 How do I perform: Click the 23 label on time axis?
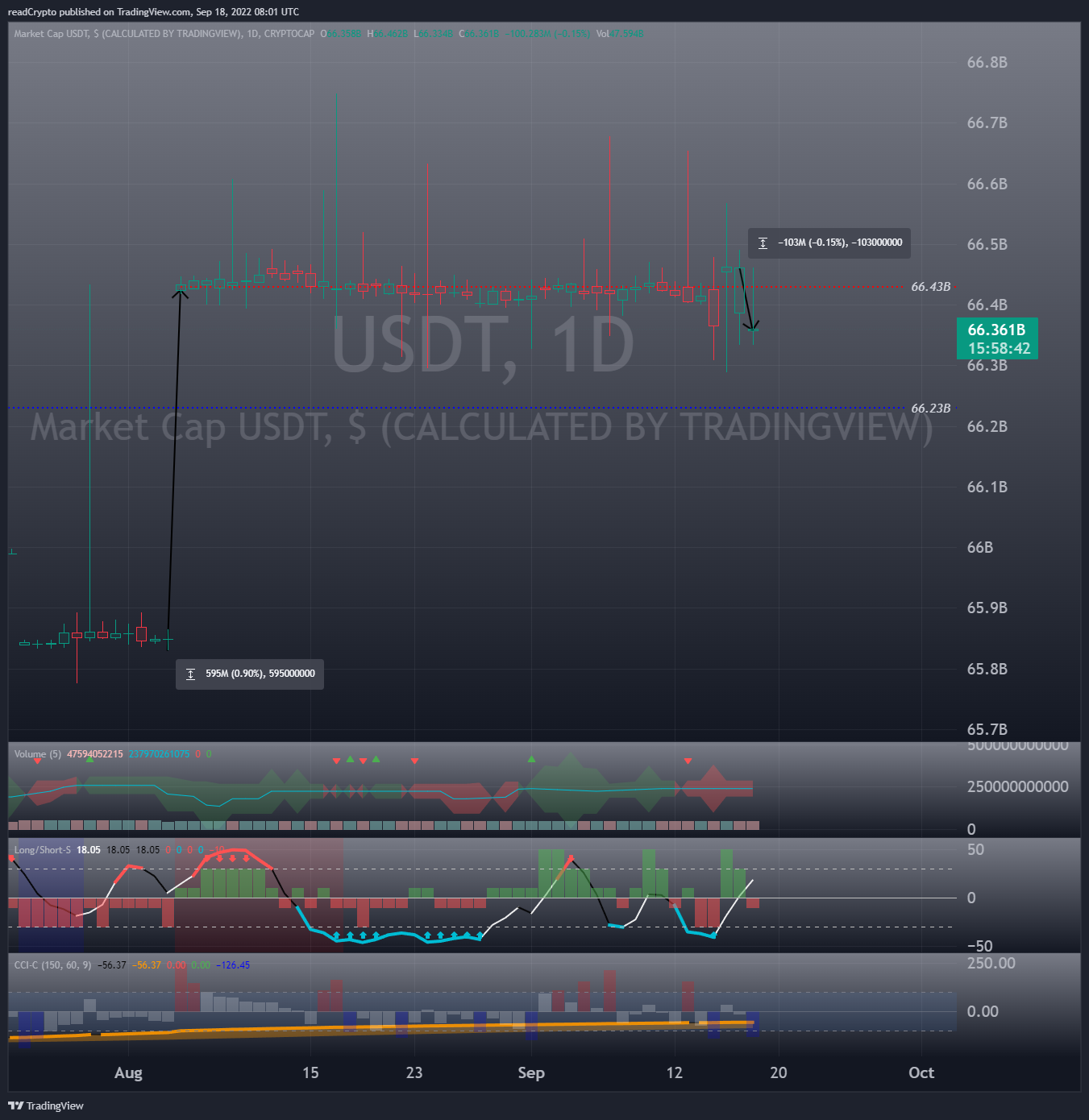point(414,1072)
